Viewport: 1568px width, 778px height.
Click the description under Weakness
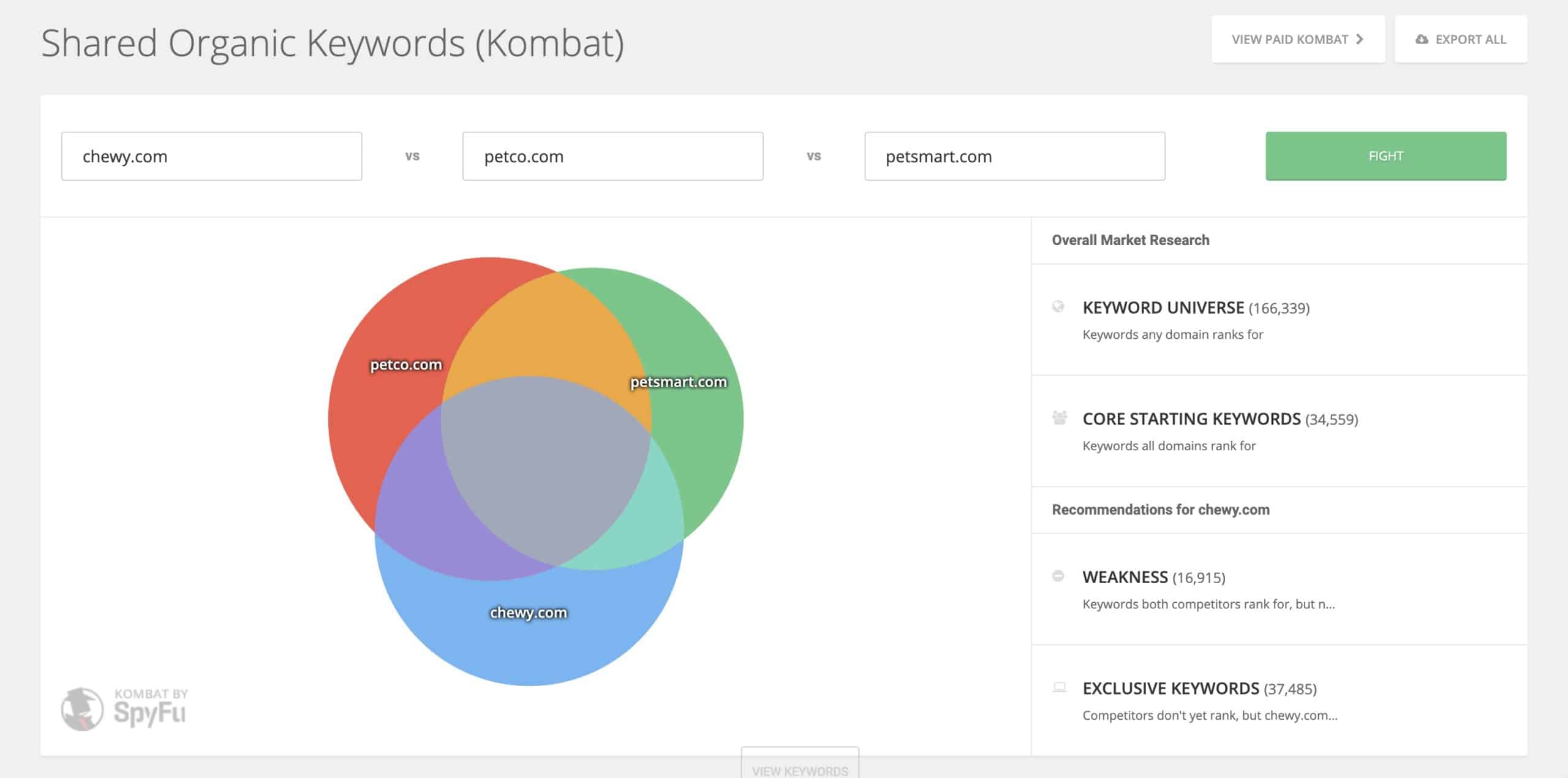(x=1208, y=604)
